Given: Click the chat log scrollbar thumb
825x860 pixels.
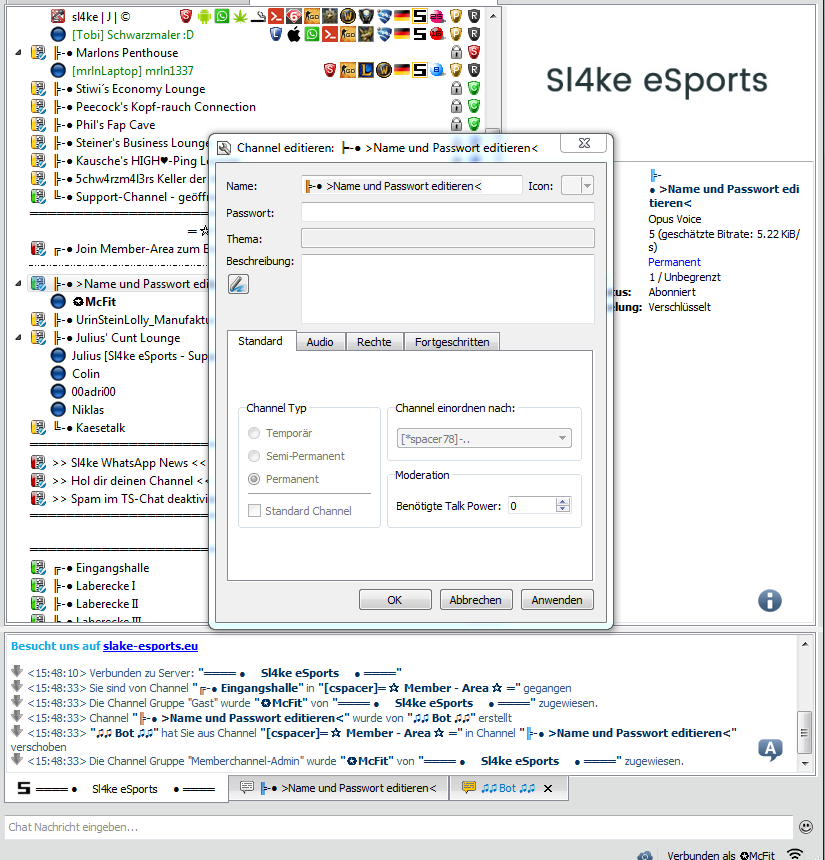Looking at the screenshot, I should [805, 733].
